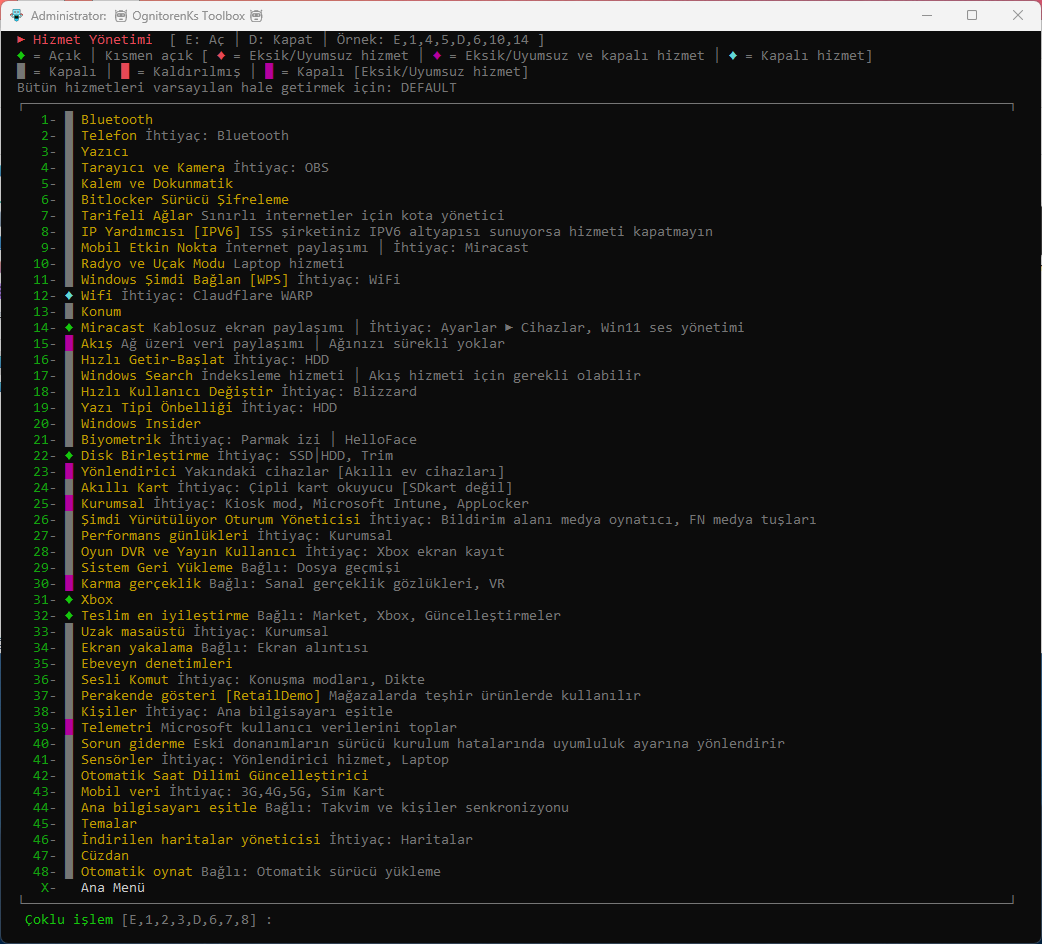Click the Hızlı Kullanıcı Değiştir entry
Viewport: 1042px width, 944px height.
177,391
